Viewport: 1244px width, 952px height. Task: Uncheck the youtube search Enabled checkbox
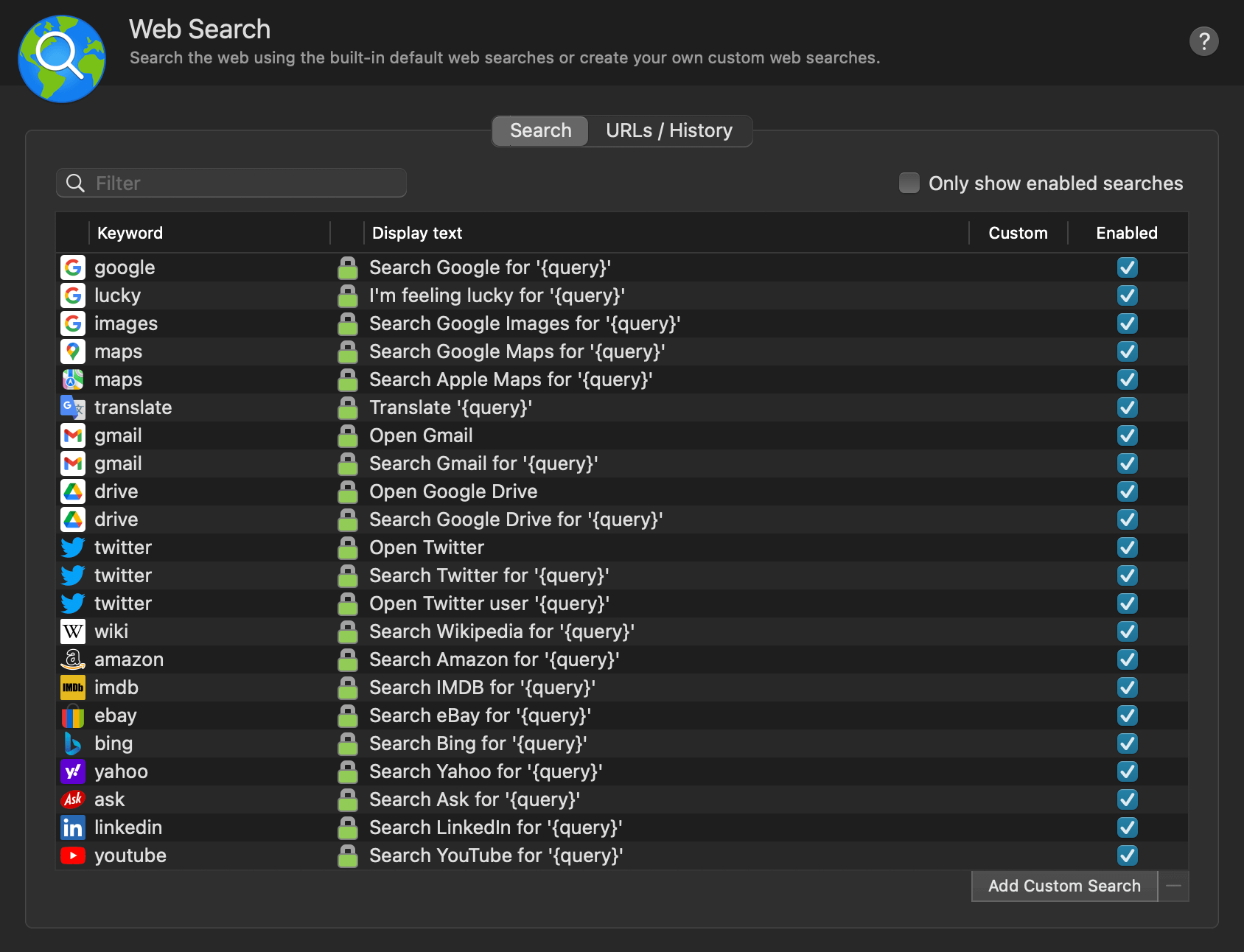pos(1127,855)
